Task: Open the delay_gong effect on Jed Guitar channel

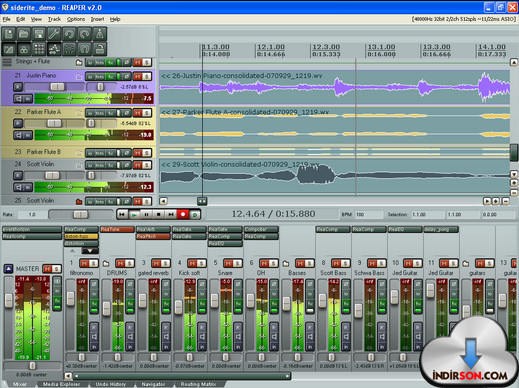Action: click(x=441, y=229)
